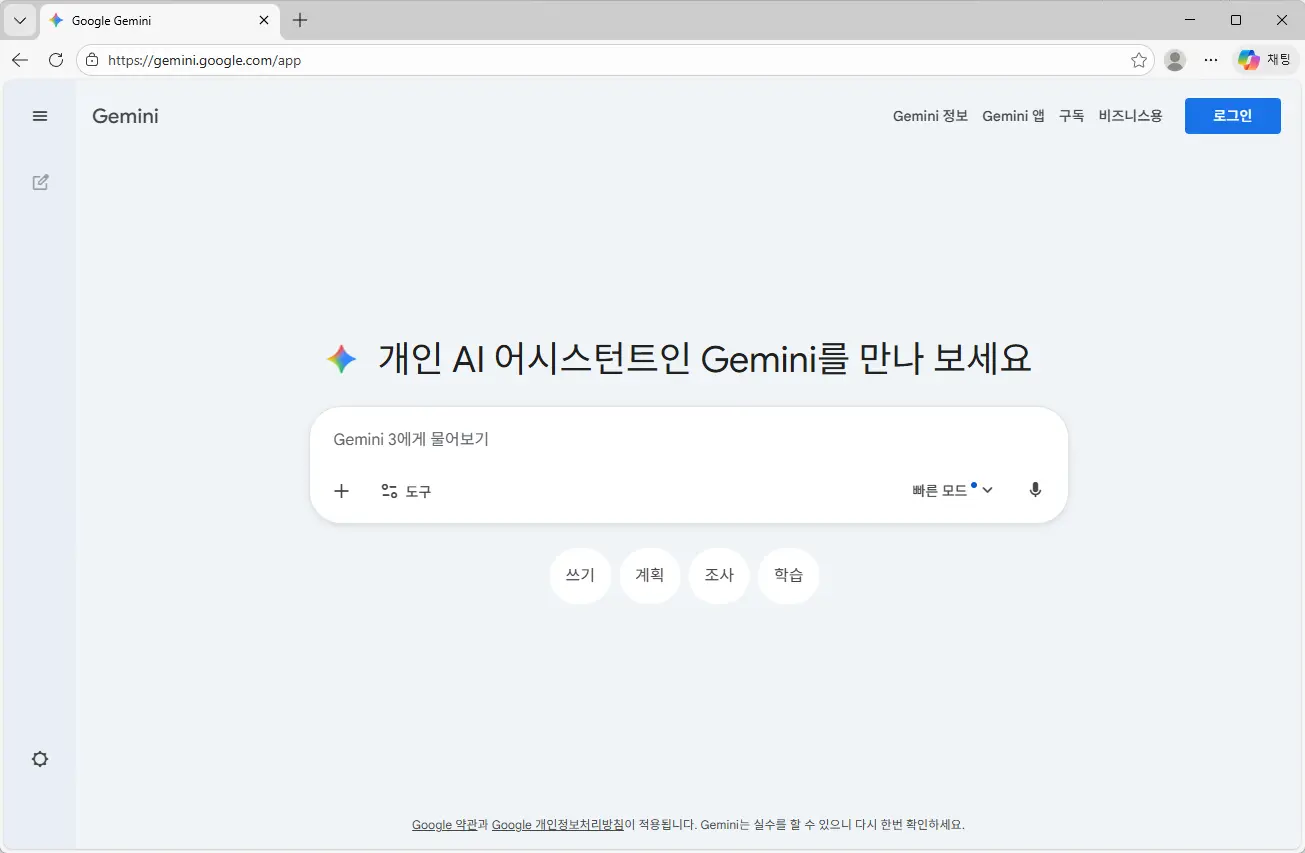Open the Copilot 채팅 button
Screen dimensions: 1305x853
(x=1265, y=60)
